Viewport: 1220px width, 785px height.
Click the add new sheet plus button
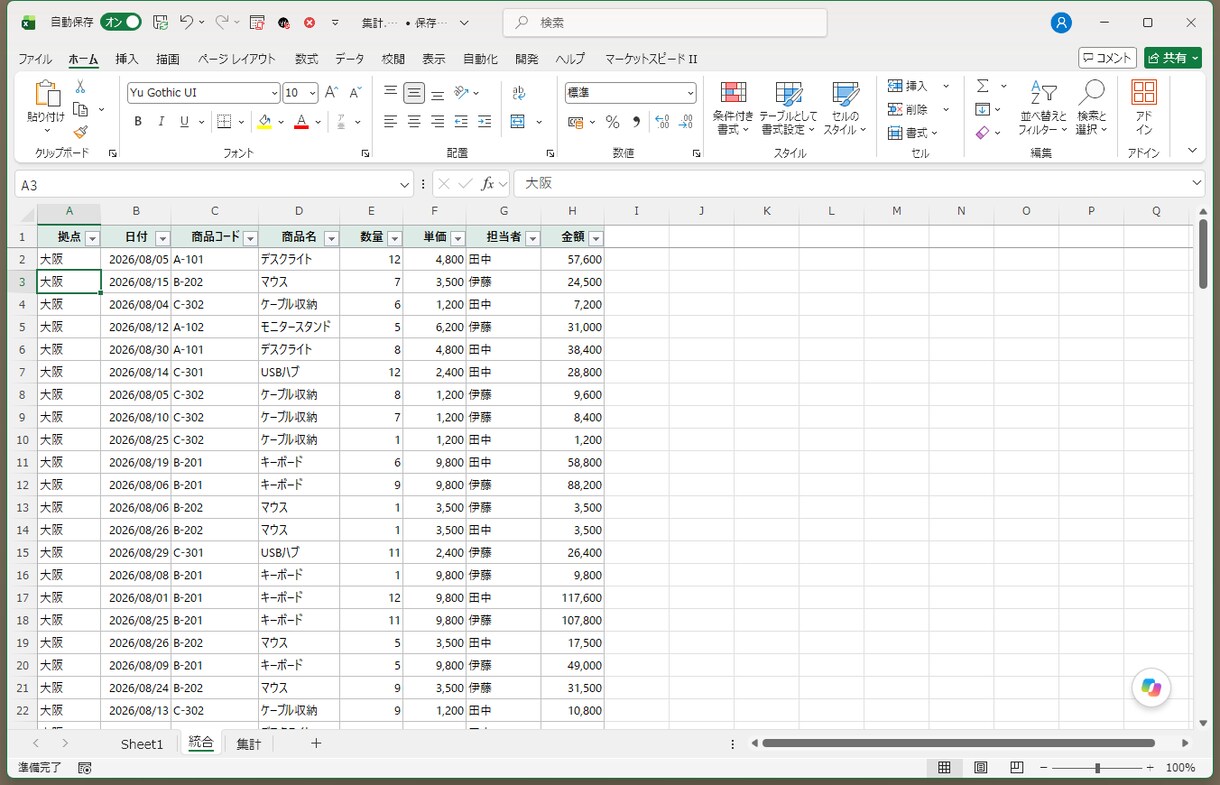(x=316, y=743)
